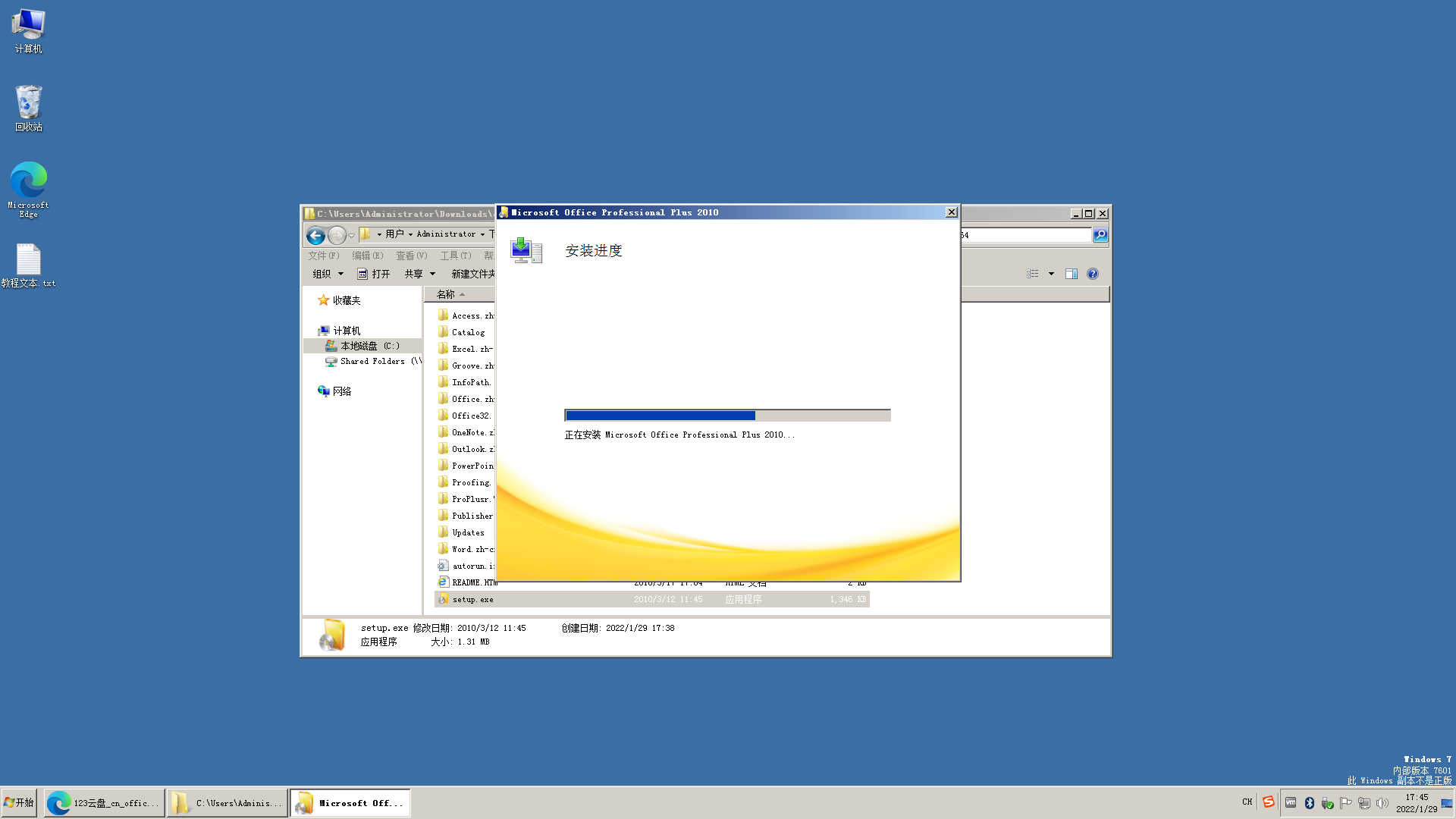Click the Action Center flag tray icon
The height and width of the screenshot is (819, 1456).
pyautogui.click(x=1346, y=803)
